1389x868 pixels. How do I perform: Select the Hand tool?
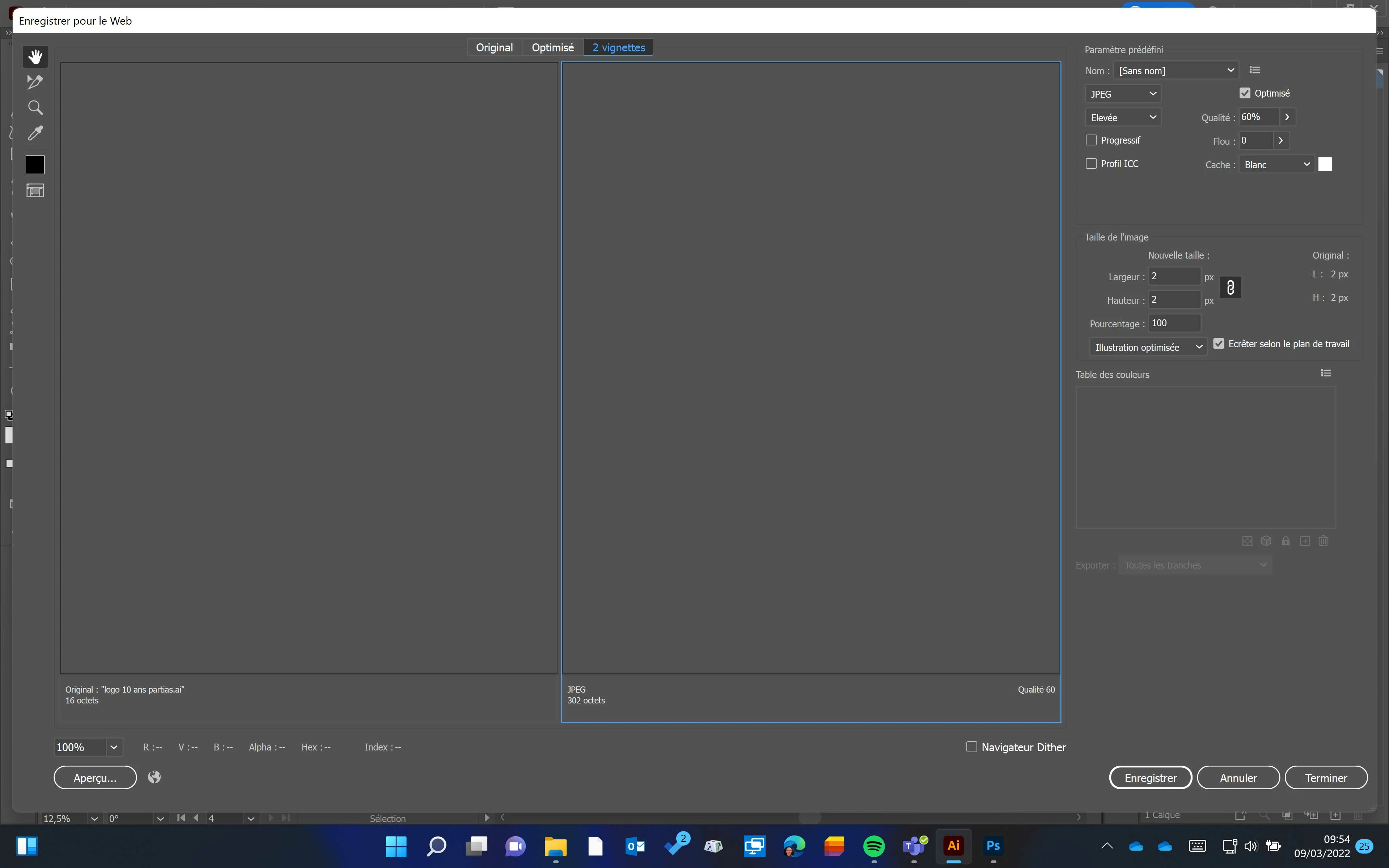click(35, 56)
